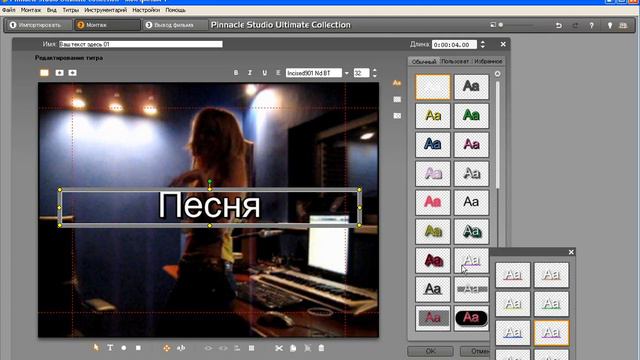
Task: Select the pointer selection tool
Action: pos(96,348)
